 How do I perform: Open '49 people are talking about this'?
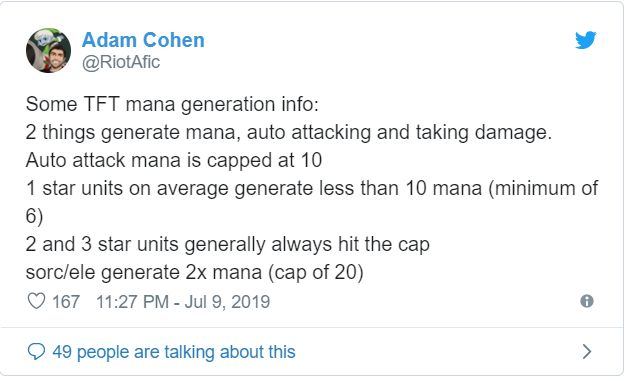[x=174, y=352]
